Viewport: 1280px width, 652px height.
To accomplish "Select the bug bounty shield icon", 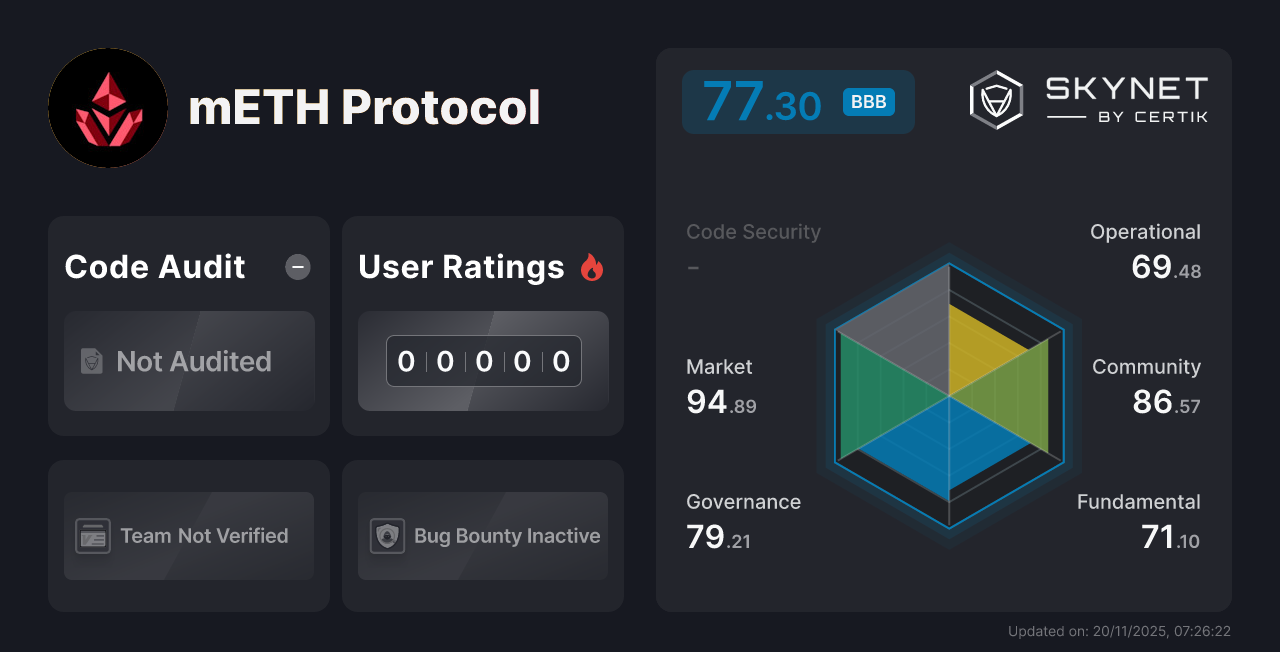I will (x=388, y=536).
